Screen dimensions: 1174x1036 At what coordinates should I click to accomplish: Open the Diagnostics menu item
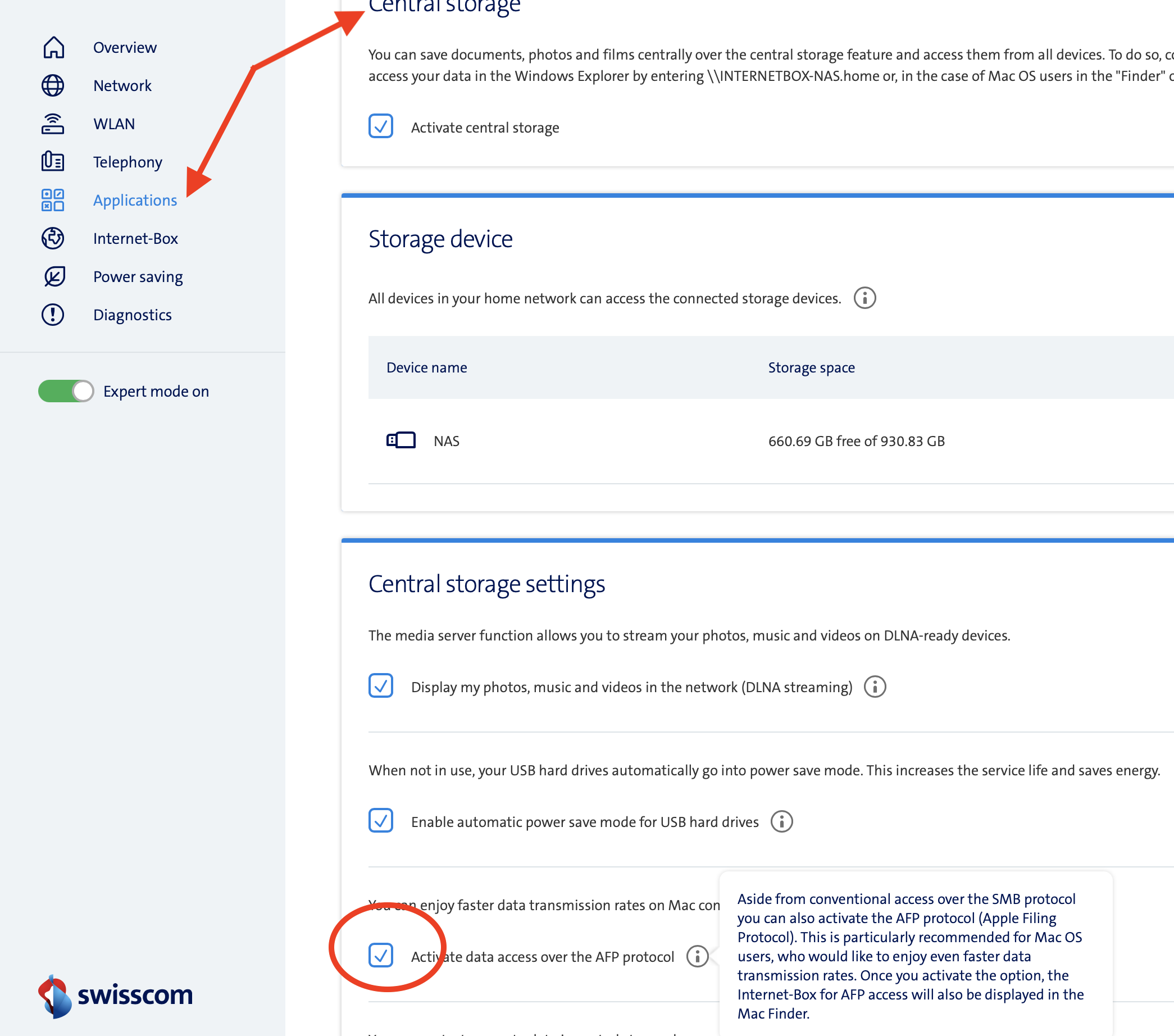pyautogui.click(x=132, y=315)
